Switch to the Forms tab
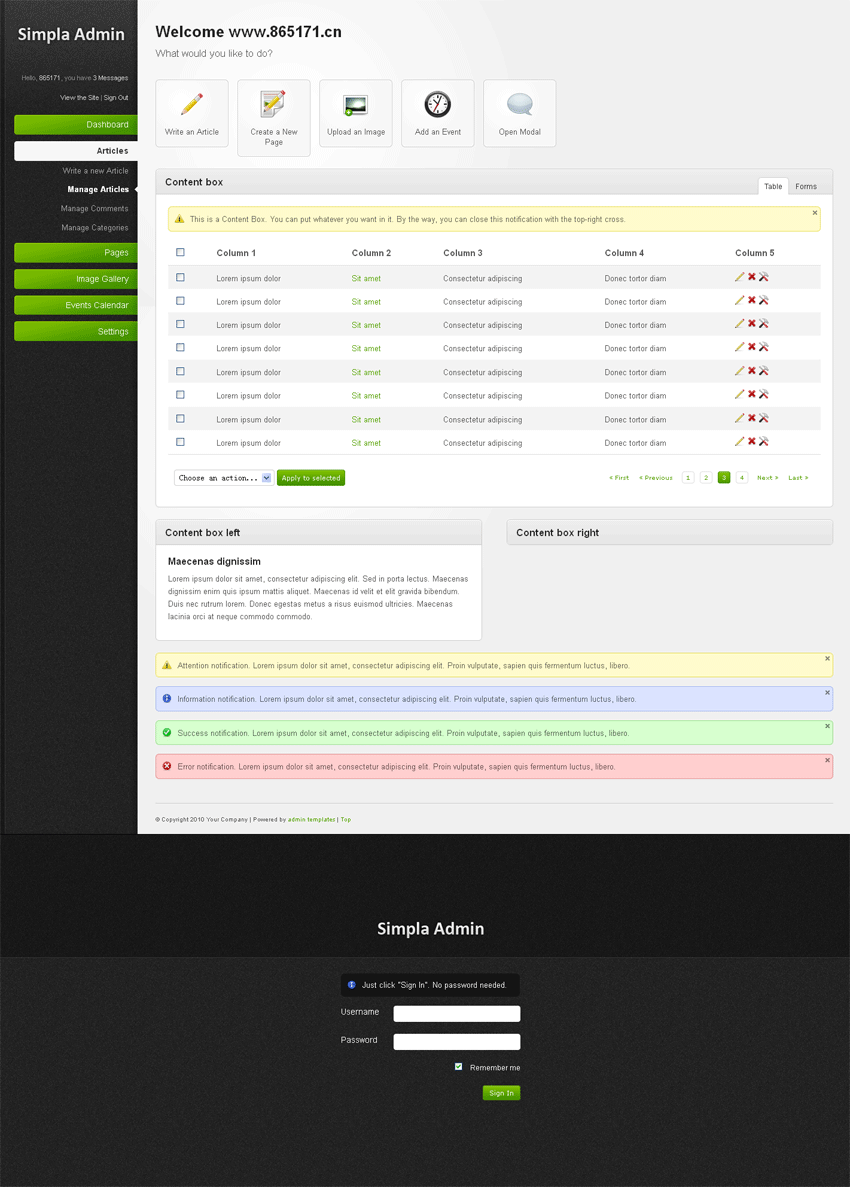 click(x=805, y=186)
